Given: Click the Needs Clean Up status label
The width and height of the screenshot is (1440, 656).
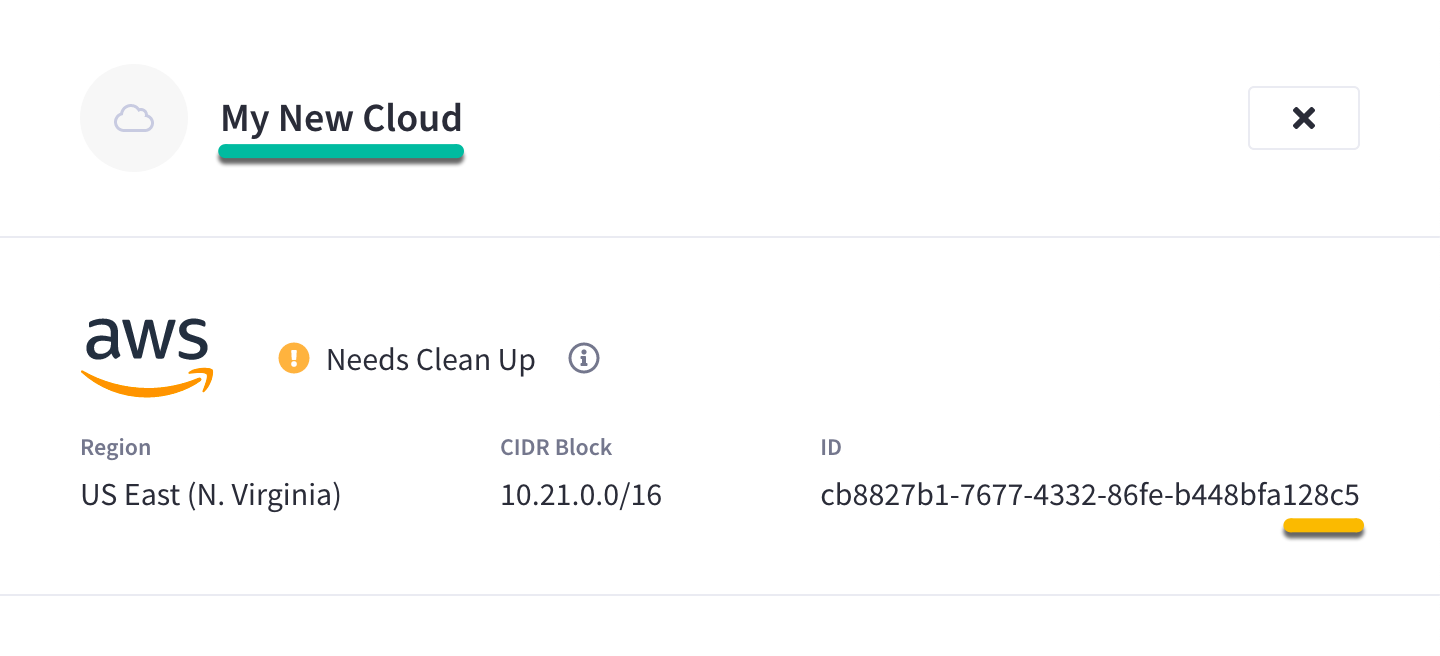Looking at the screenshot, I should [429, 359].
